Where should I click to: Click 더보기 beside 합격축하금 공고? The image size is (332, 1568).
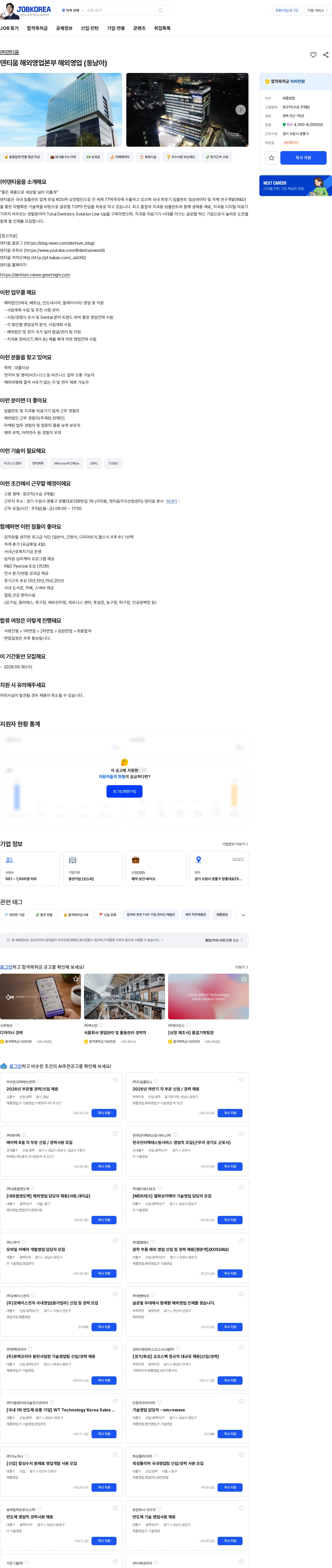pyautogui.click(x=241, y=967)
